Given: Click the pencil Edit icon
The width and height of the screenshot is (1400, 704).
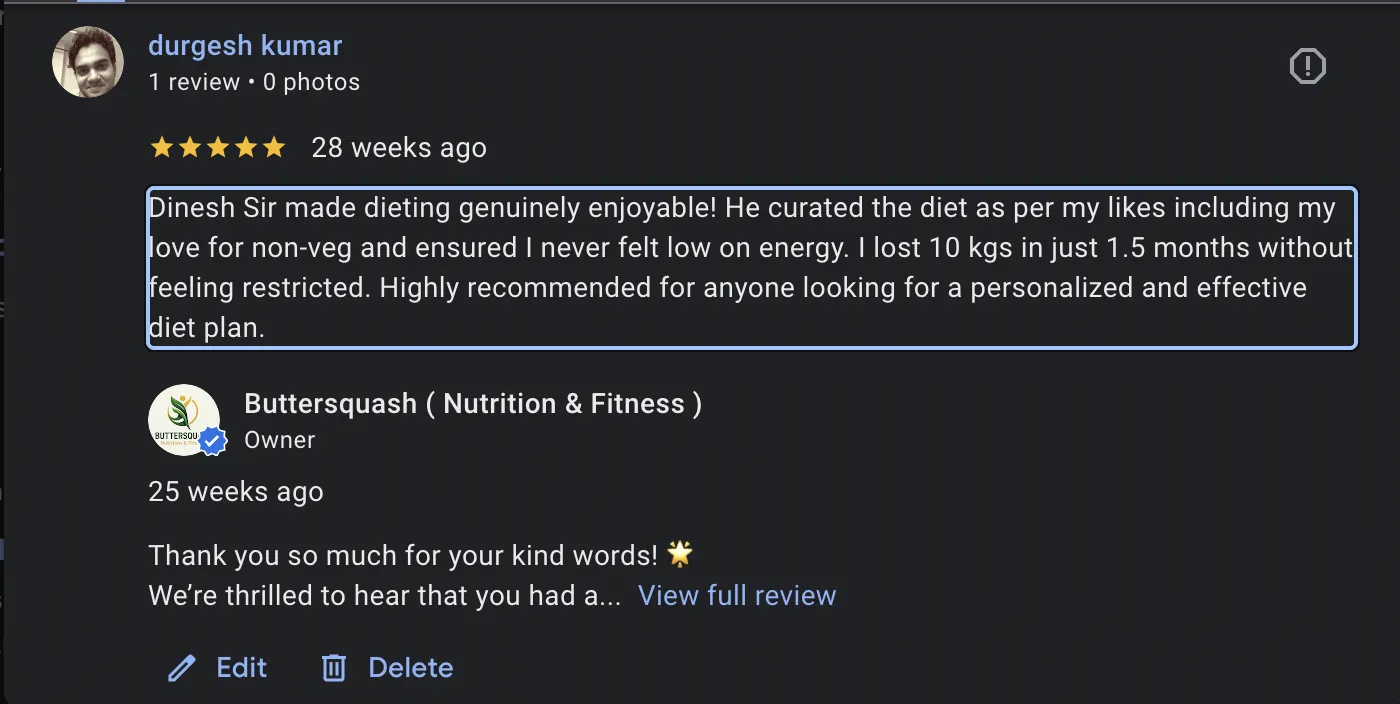Looking at the screenshot, I should [182, 668].
